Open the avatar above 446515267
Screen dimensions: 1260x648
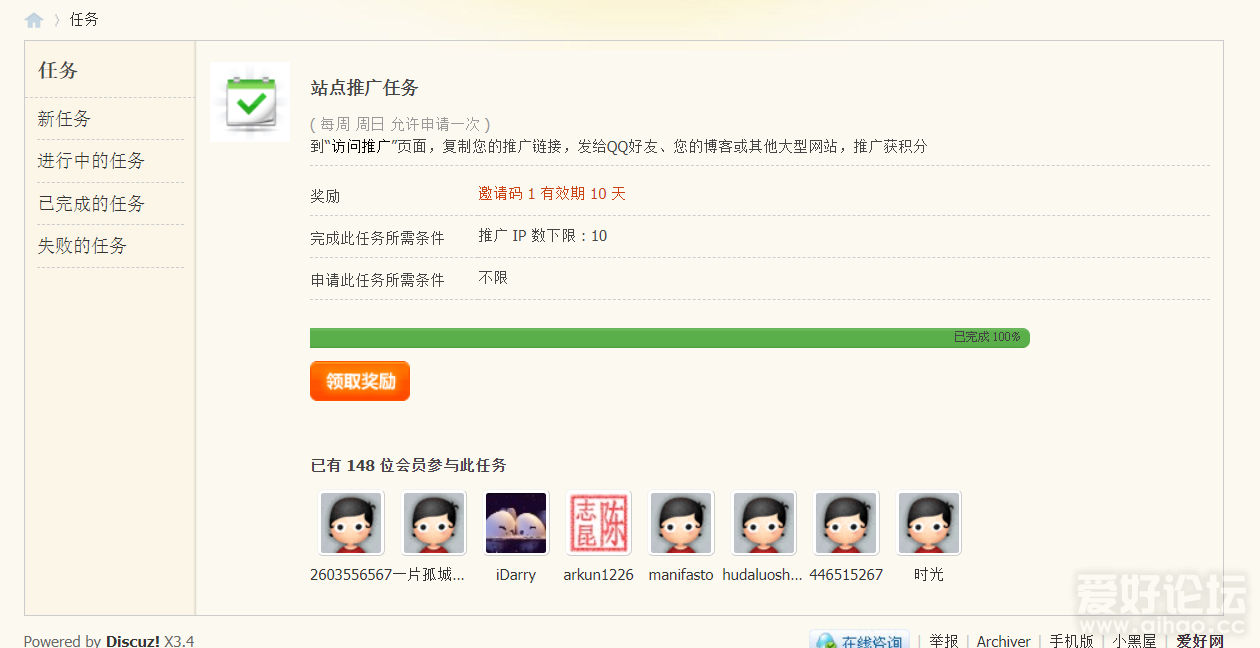pyautogui.click(x=846, y=523)
